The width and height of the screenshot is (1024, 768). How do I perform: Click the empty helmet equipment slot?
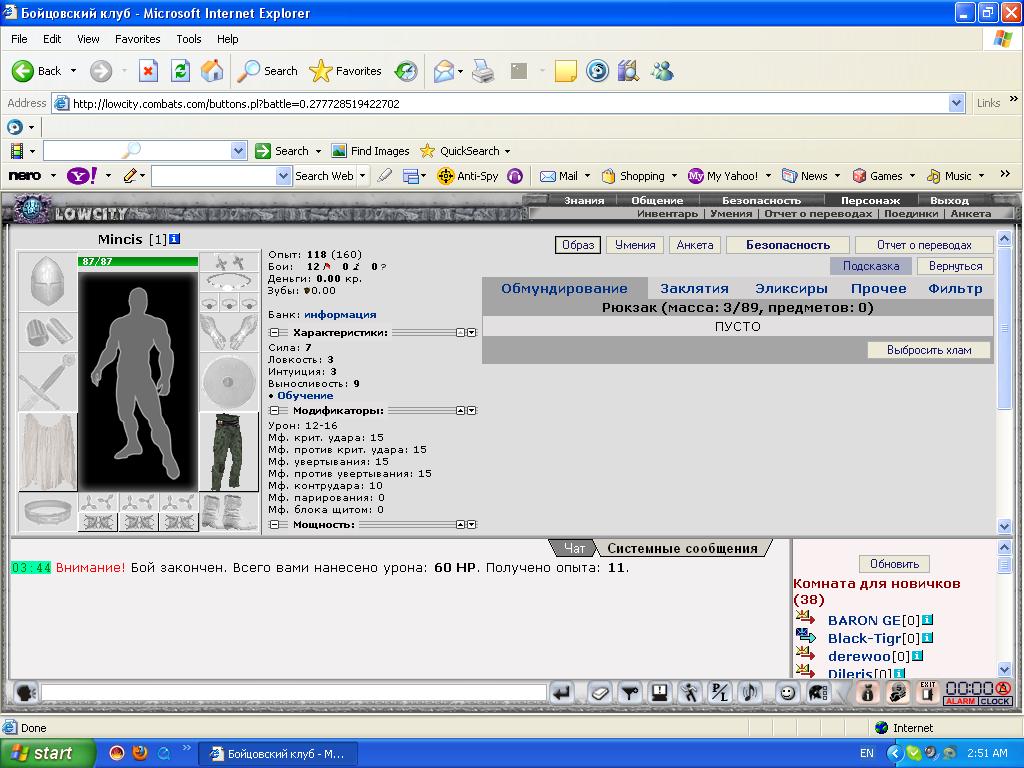point(48,282)
